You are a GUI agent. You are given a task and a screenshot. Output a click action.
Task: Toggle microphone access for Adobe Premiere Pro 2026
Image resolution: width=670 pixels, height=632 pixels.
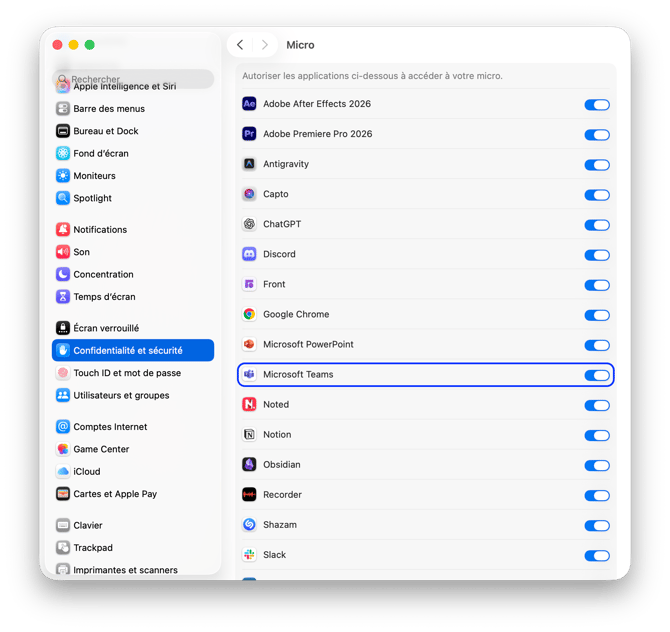596,135
